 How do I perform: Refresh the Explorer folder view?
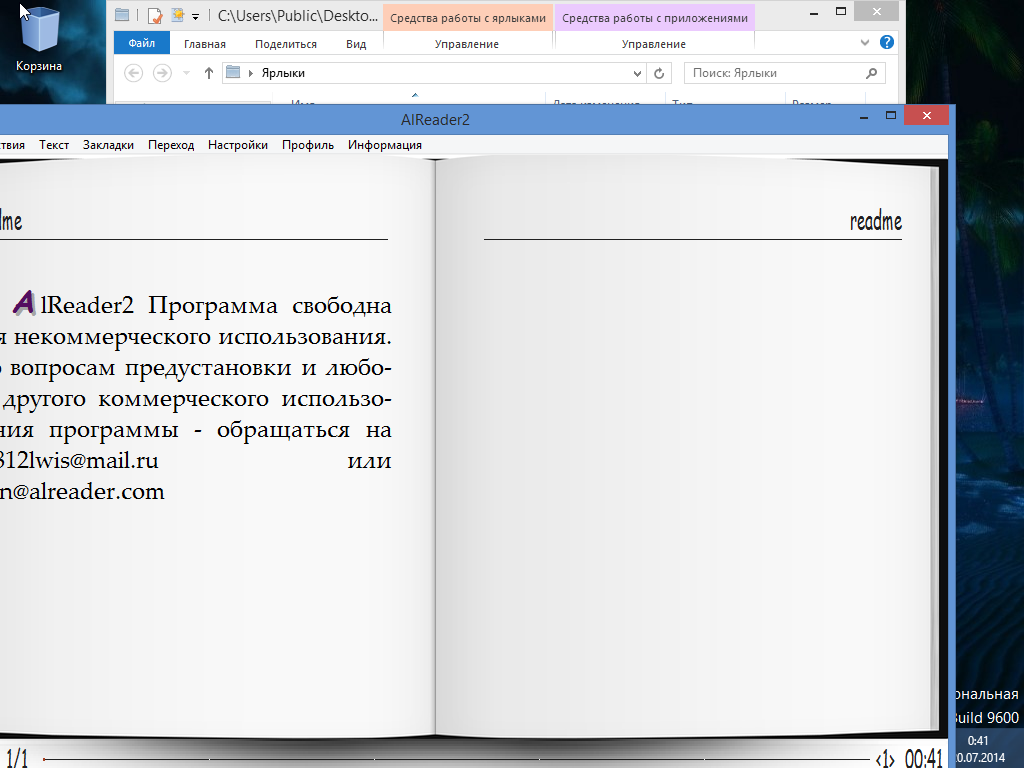click(659, 73)
